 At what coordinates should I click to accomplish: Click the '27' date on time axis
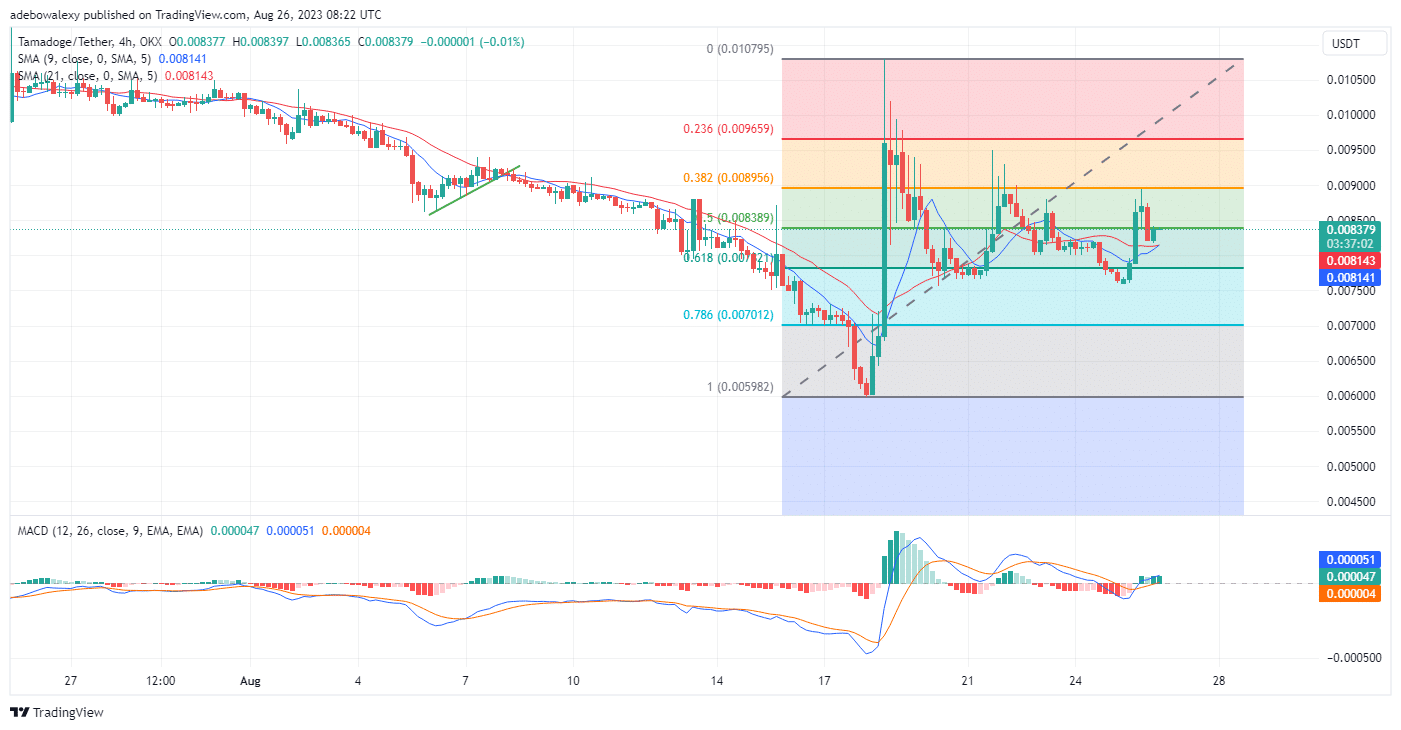pyautogui.click(x=70, y=681)
